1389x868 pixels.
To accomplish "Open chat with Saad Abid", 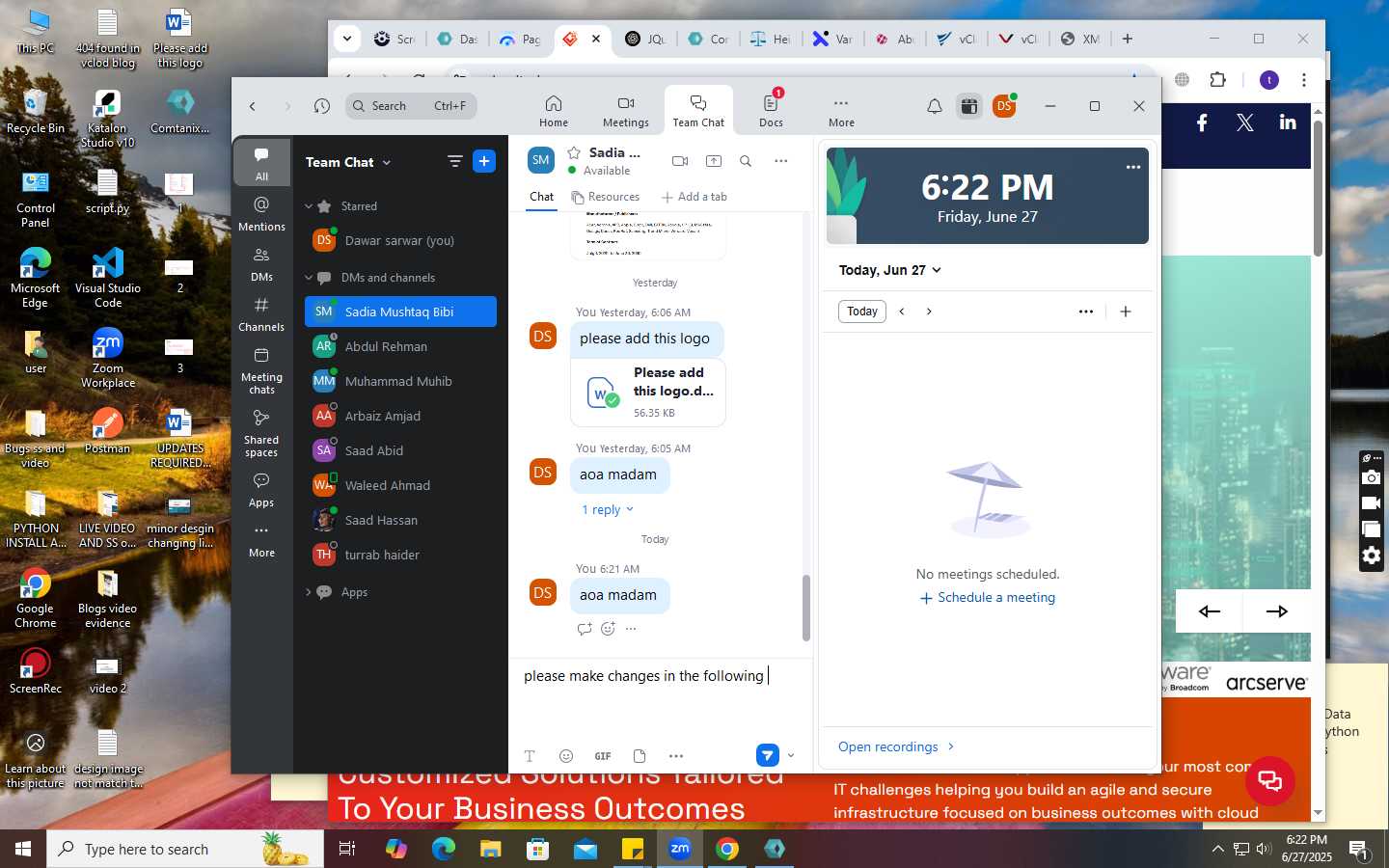I will click(x=400, y=451).
